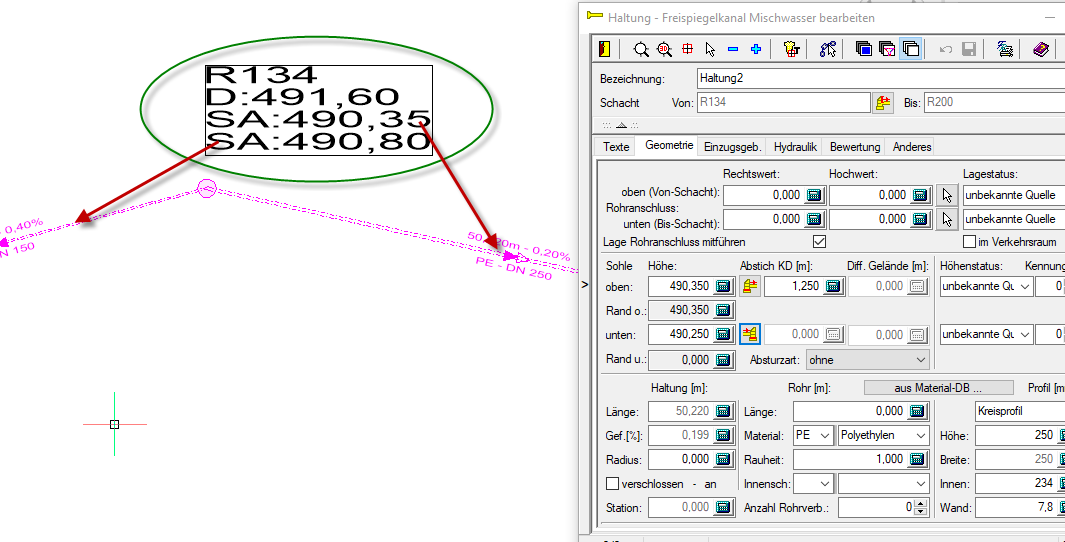This screenshot has height=542, width=1065.
Task: Toggle Lage Rohranschluss mitführen checkbox
Action: click(820, 242)
